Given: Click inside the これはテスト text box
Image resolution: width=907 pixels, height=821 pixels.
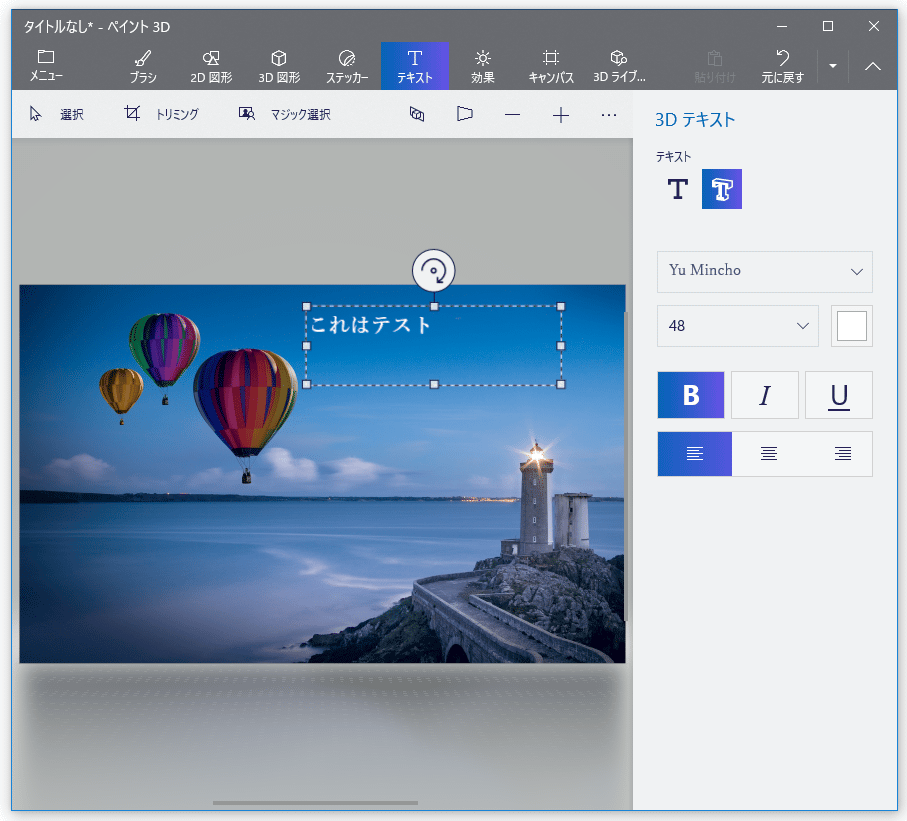Looking at the screenshot, I should click(x=434, y=345).
